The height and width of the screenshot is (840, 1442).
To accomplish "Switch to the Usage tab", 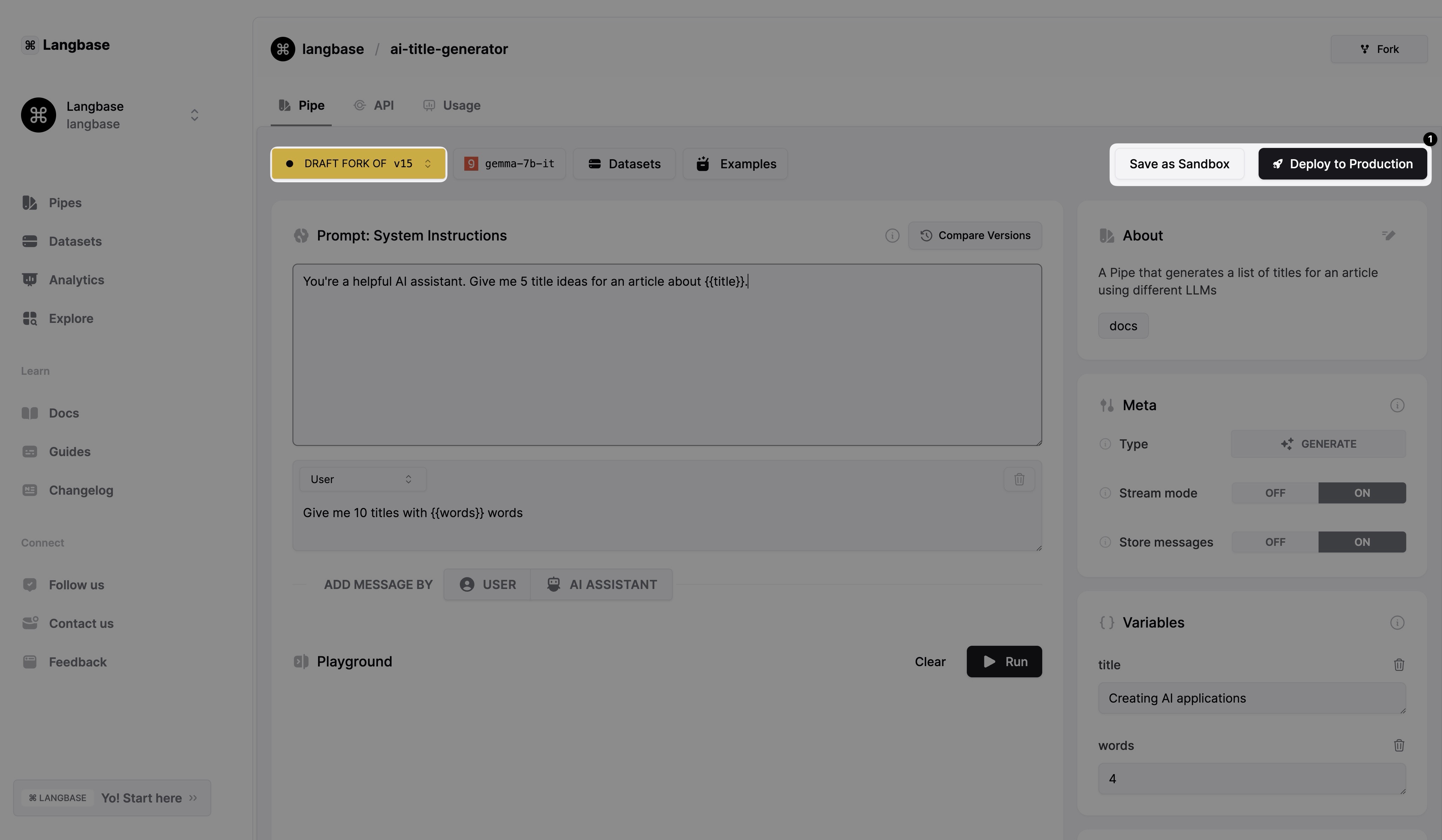I will [x=452, y=105].
